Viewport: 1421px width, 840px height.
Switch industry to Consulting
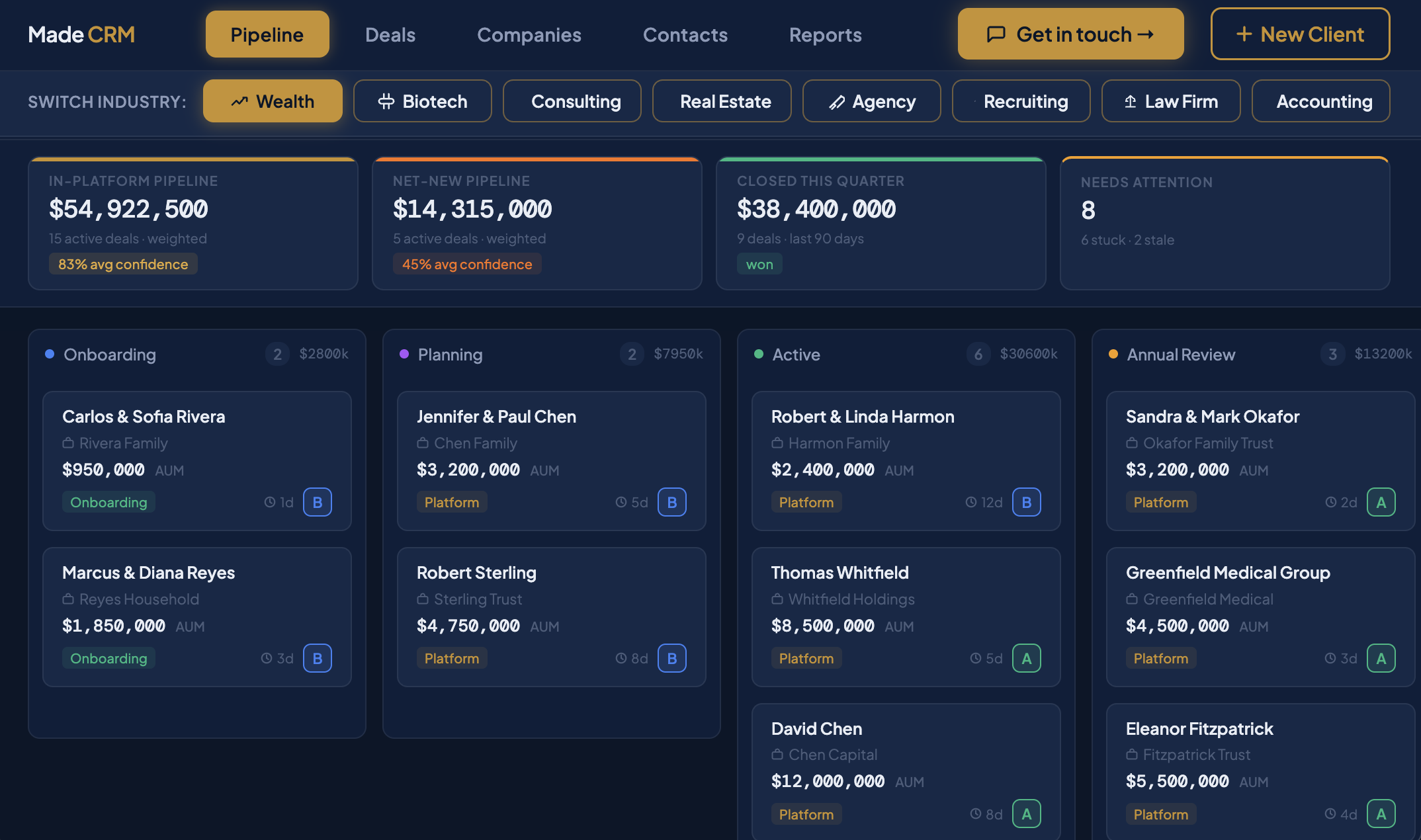[572, 101]
